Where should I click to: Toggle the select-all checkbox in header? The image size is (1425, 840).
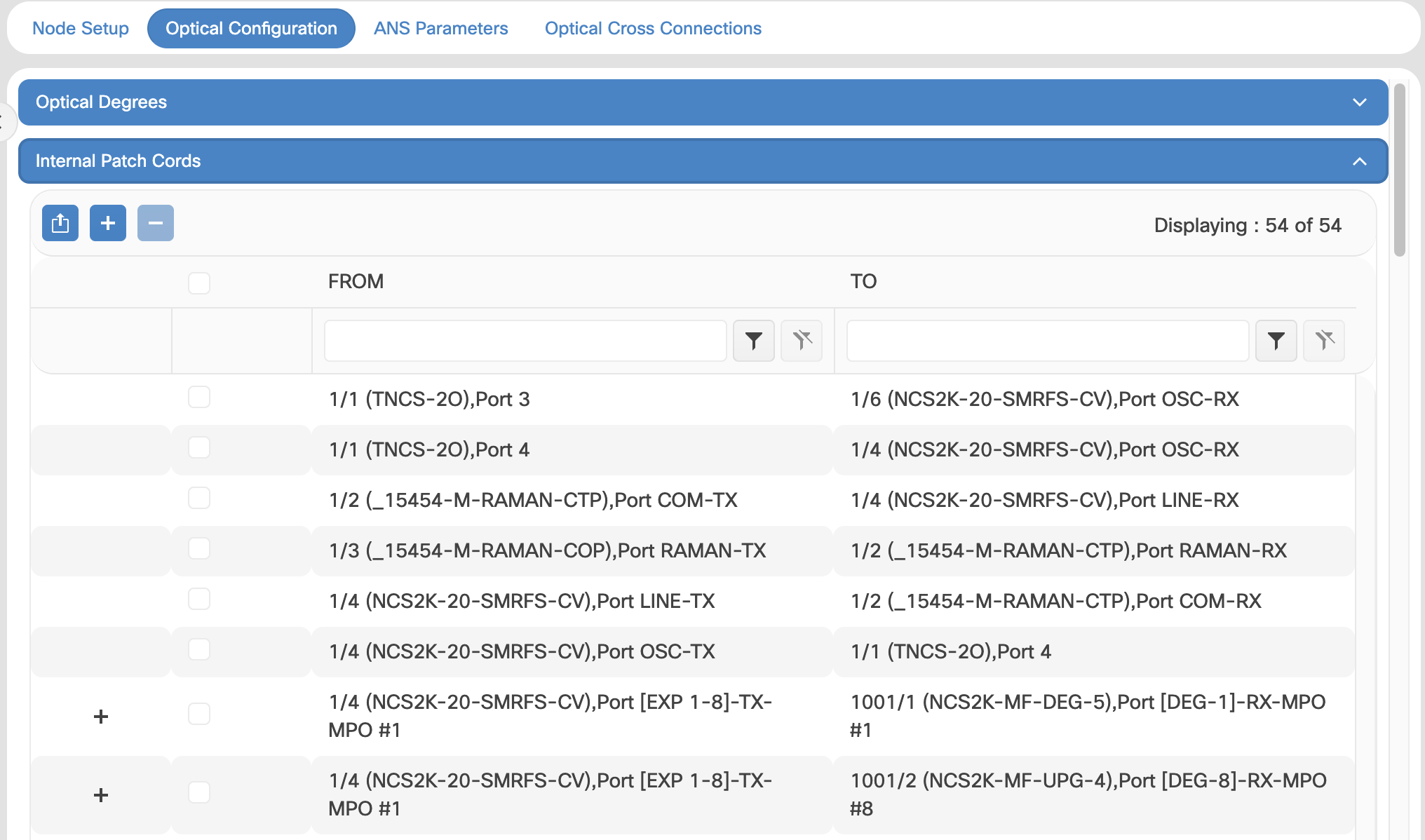[x=199, y=283]
